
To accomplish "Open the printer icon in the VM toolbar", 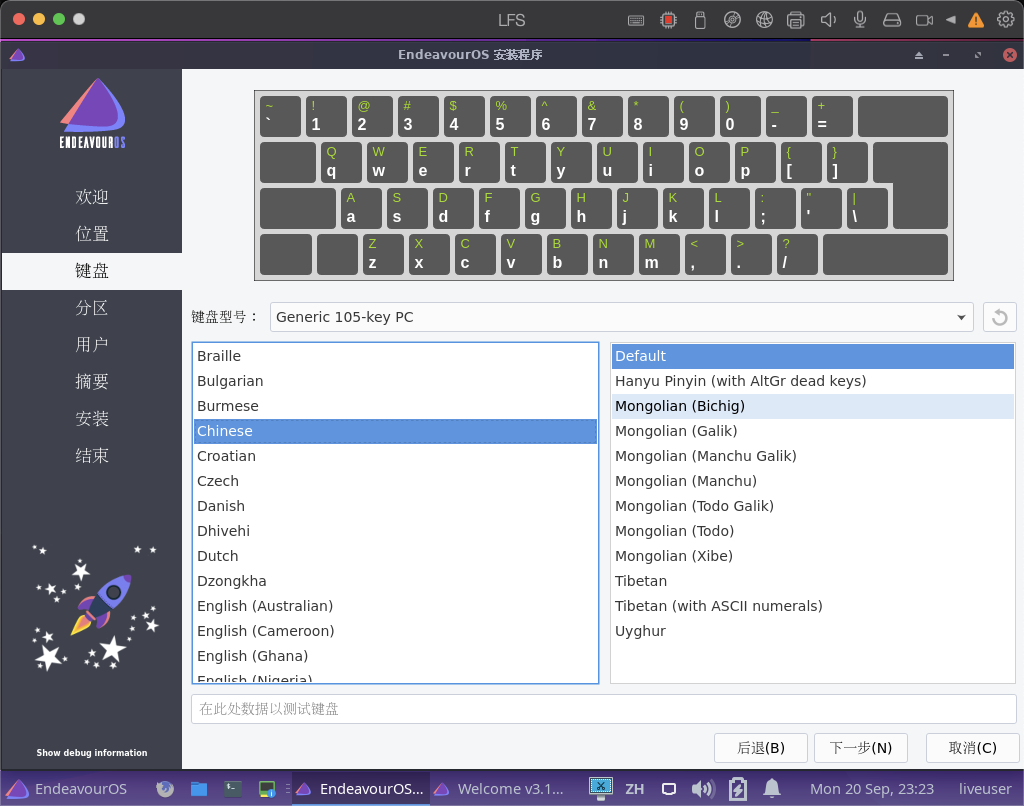I will pyautogui.click(x=795, y=20).
